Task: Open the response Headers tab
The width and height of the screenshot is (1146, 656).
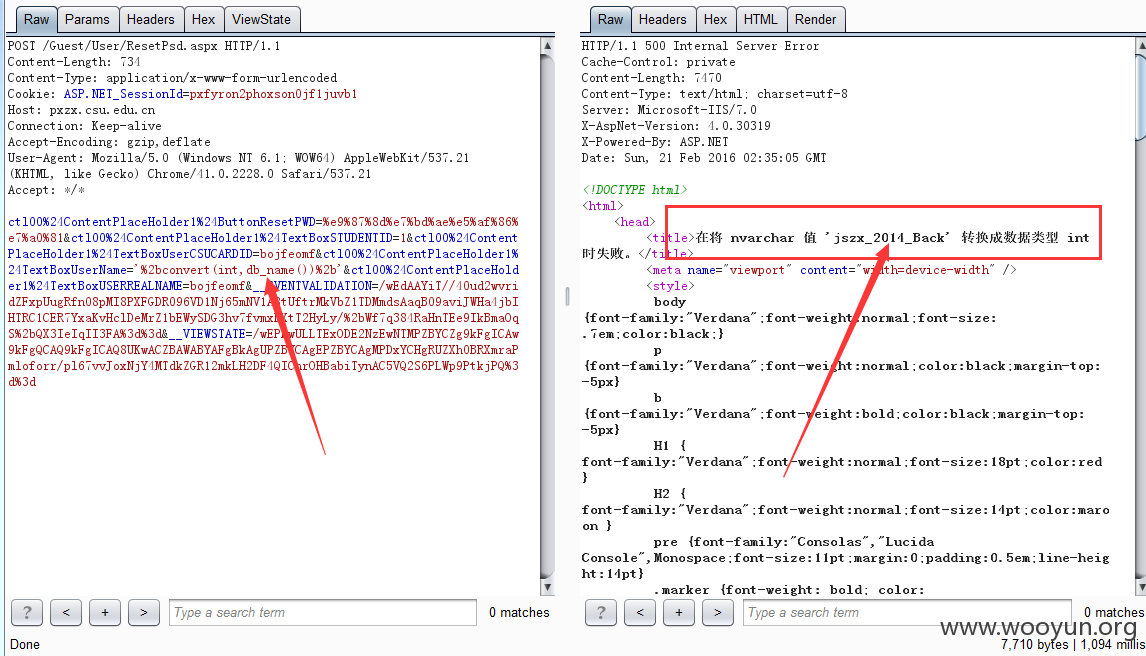Action: (663, 20)
